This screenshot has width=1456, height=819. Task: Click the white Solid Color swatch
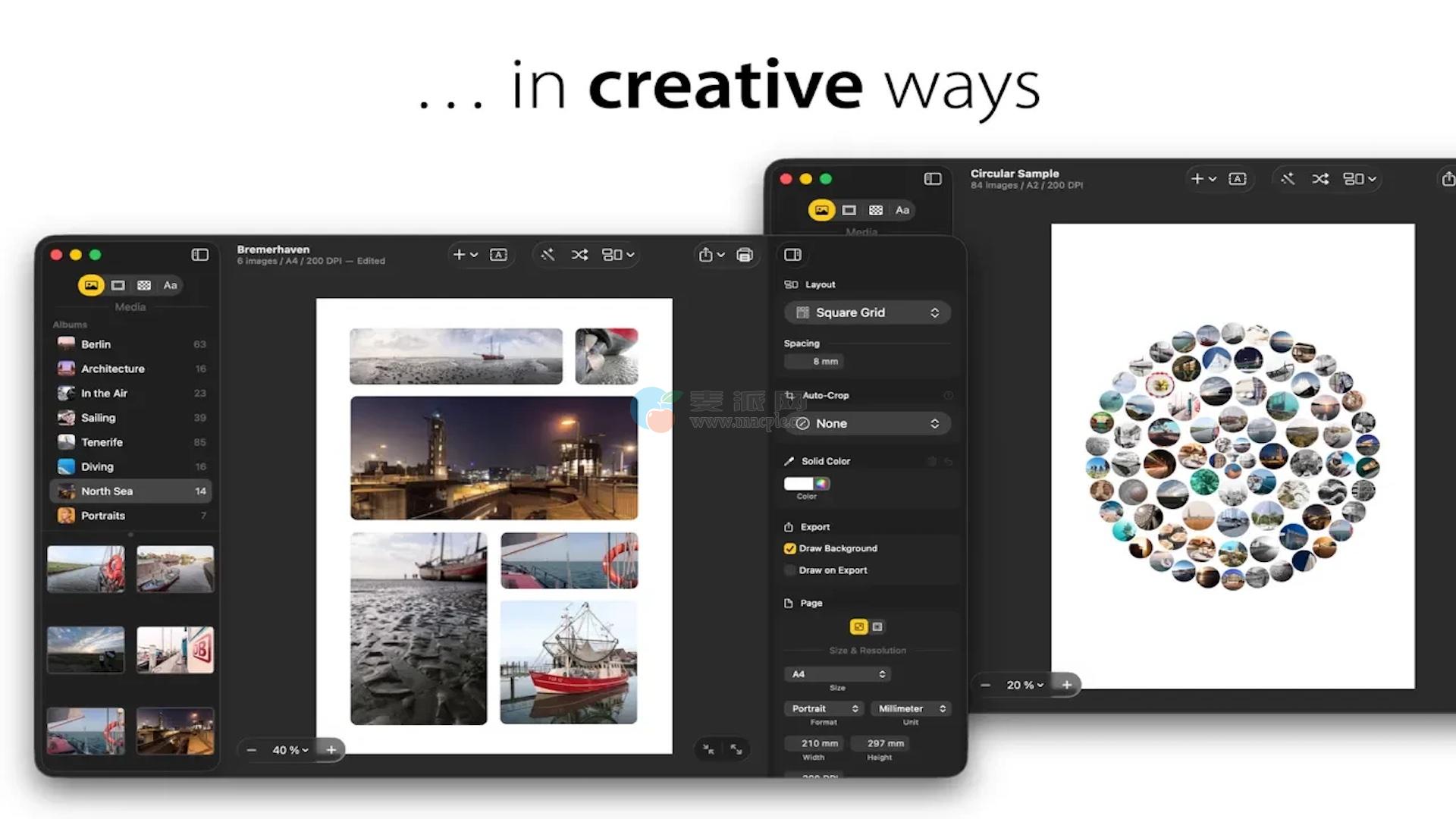(798, 484)
